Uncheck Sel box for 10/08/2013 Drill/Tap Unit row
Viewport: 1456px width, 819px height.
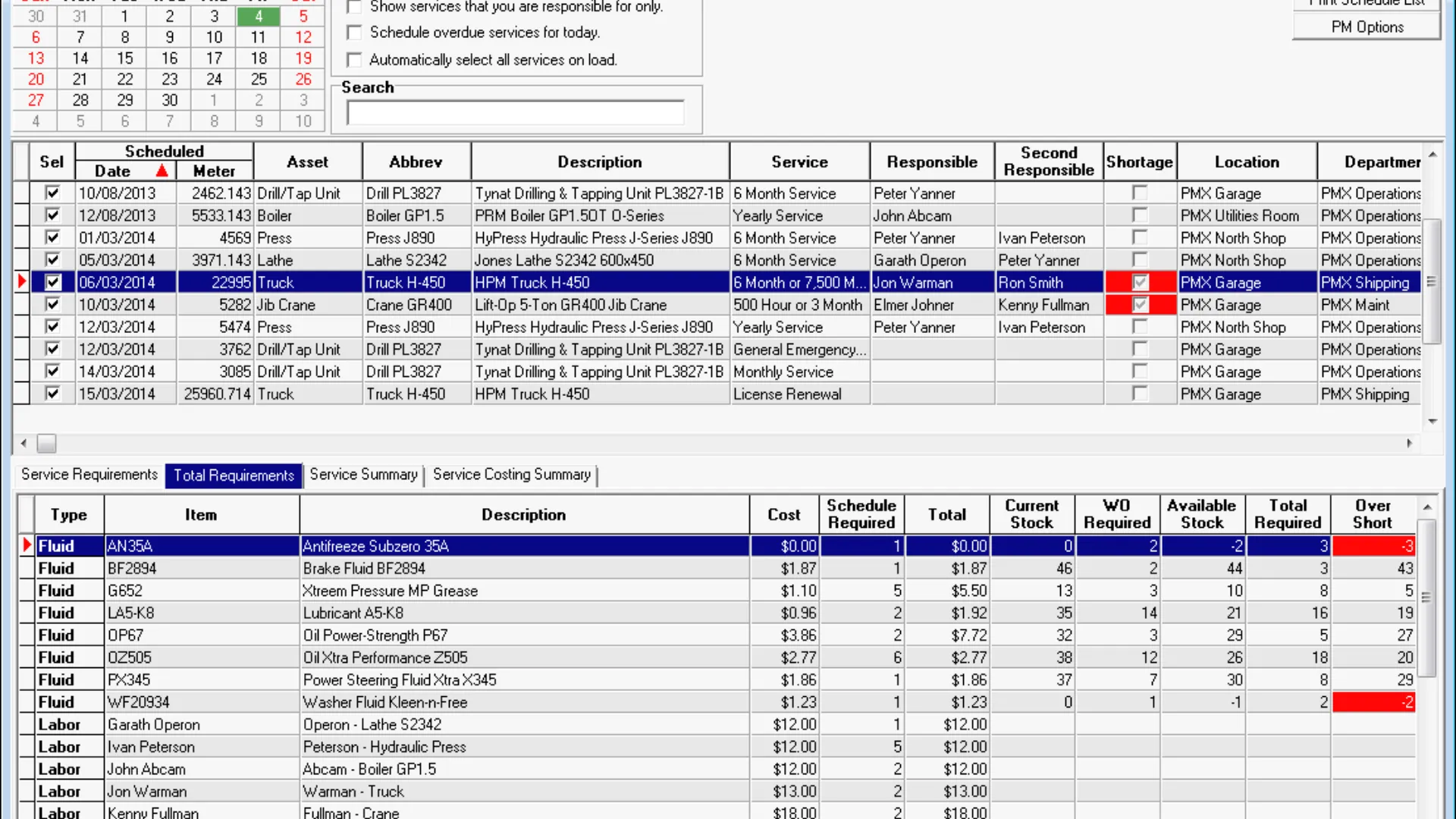52,193
